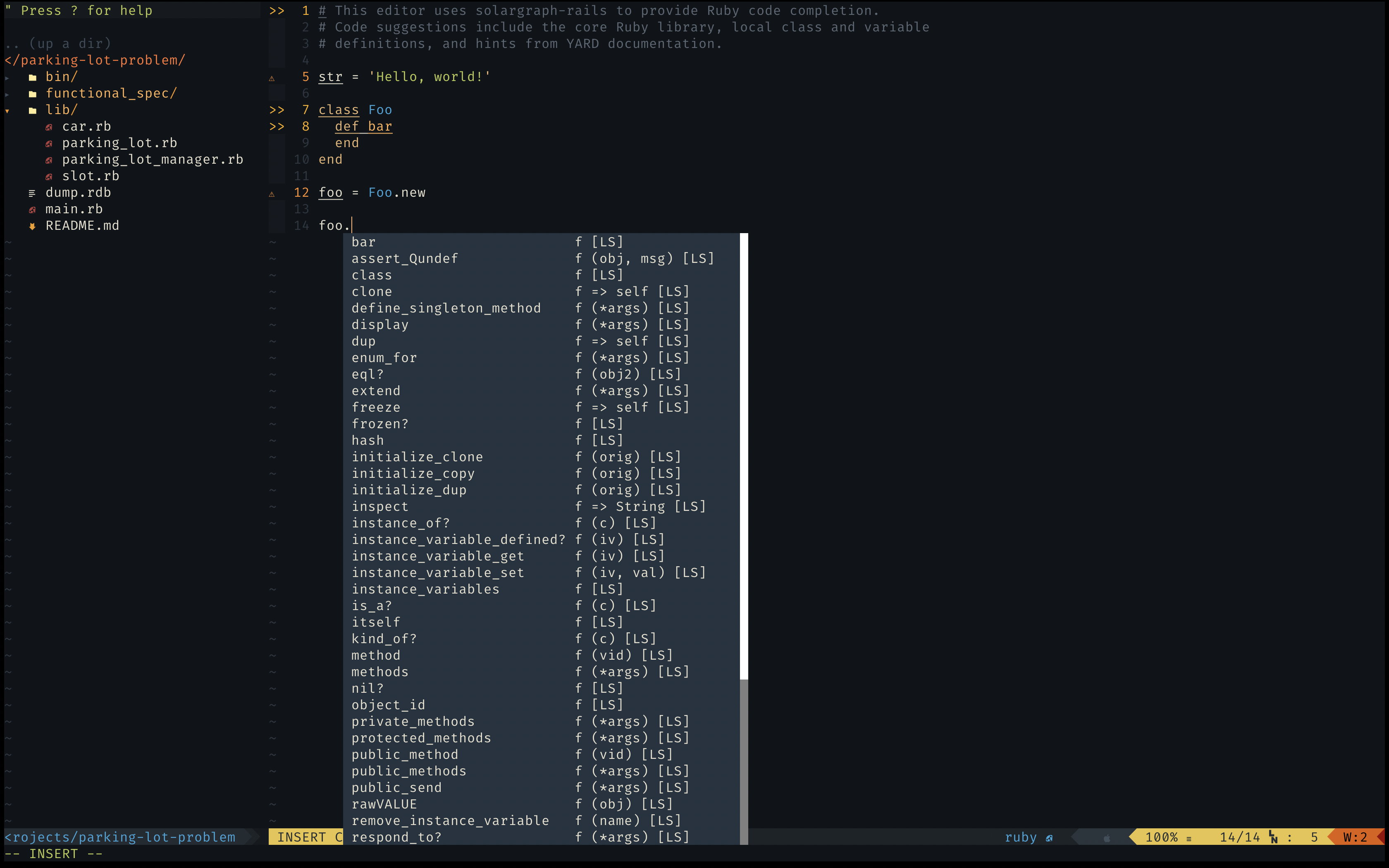Click the error marker on line 7
Image resolution: width=1389 pixels, height=868 pixels.
pyautogui.click(x=277, y=110)
